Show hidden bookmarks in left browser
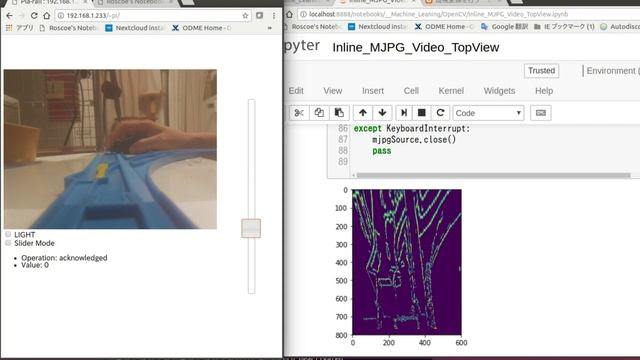Image resolution: width=640 pixels, height=360 pixels. point(269,28)
